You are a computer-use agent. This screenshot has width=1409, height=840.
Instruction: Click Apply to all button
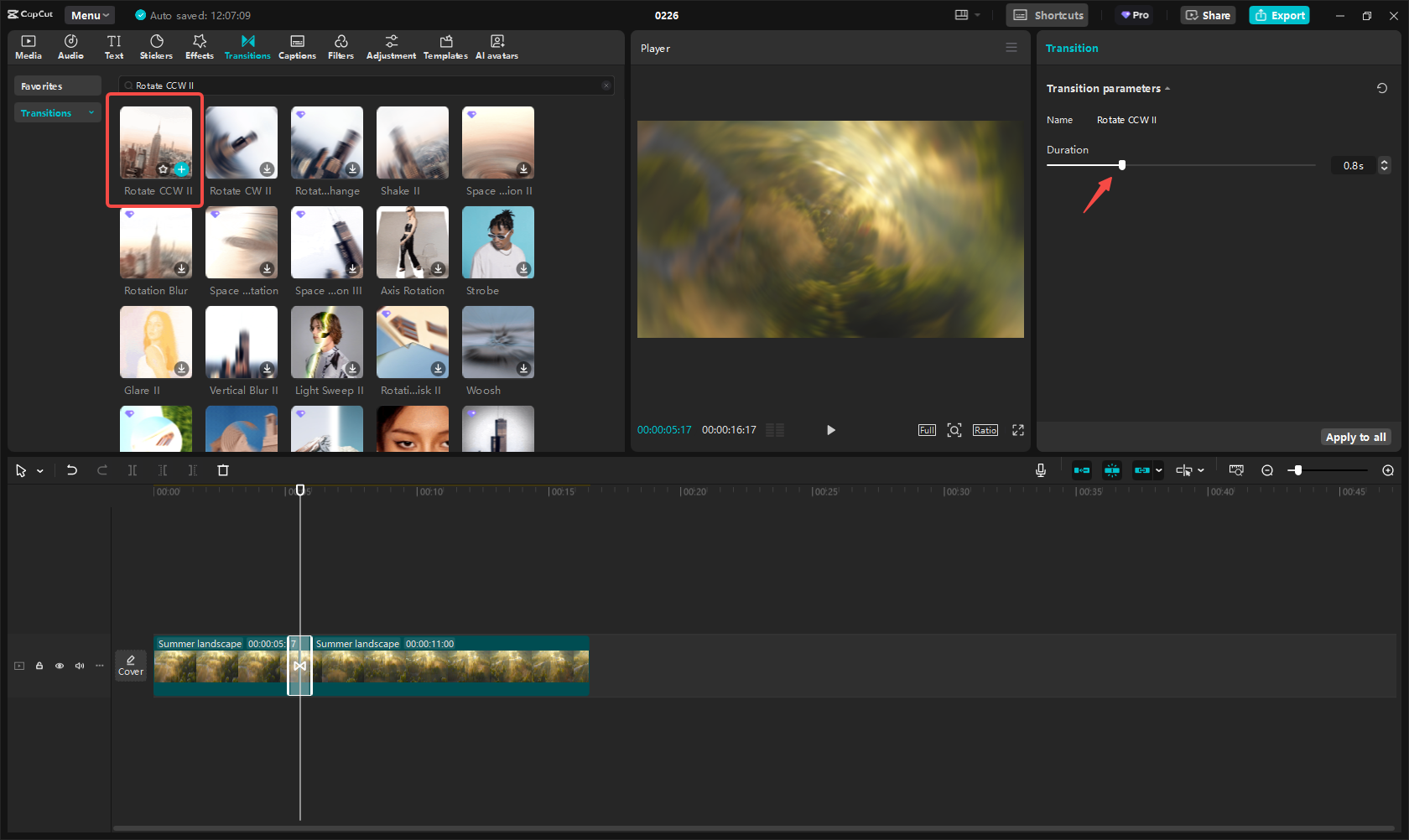[1355, 437]
